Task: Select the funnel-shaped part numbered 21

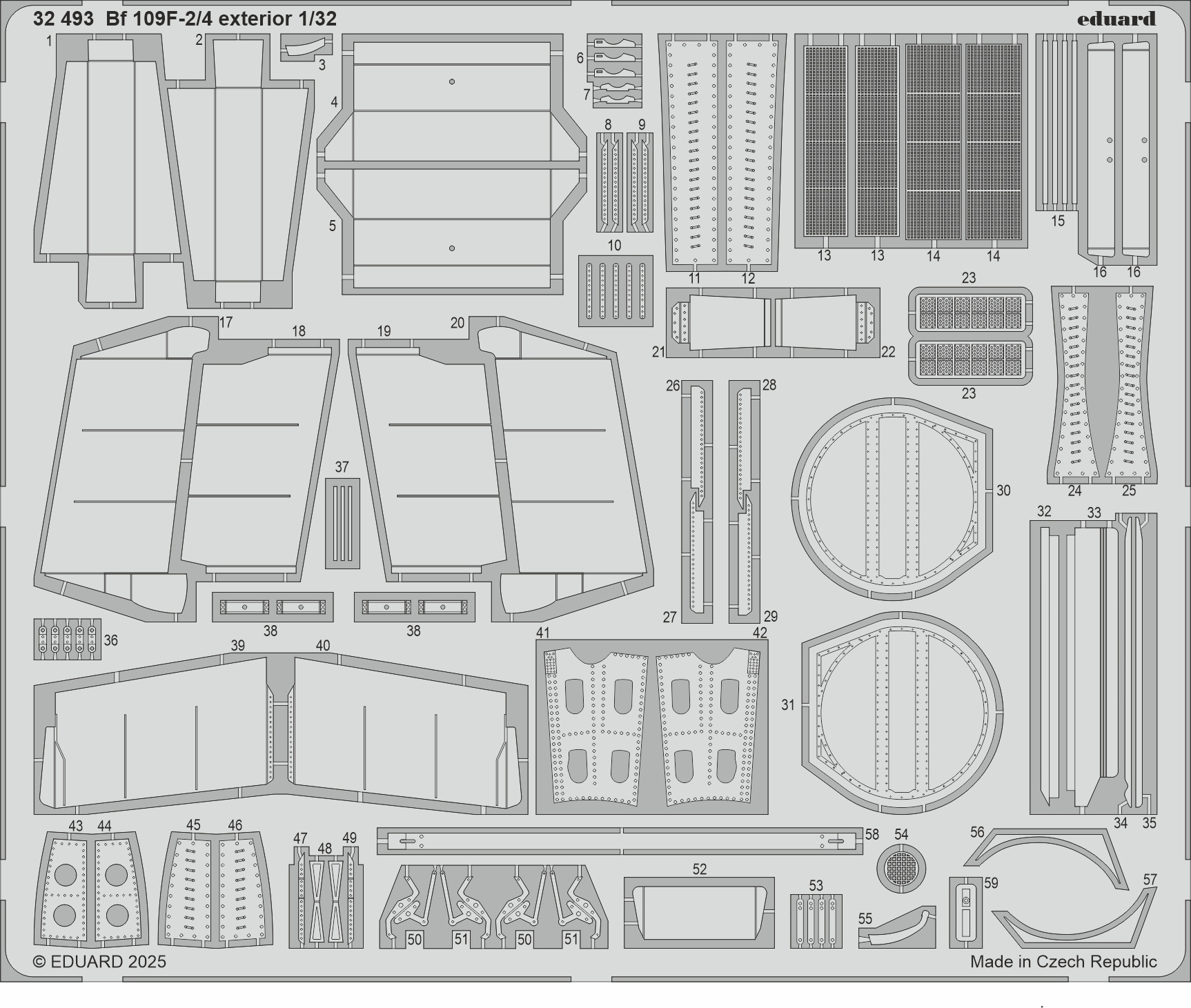Action: (x=720, y=322)
